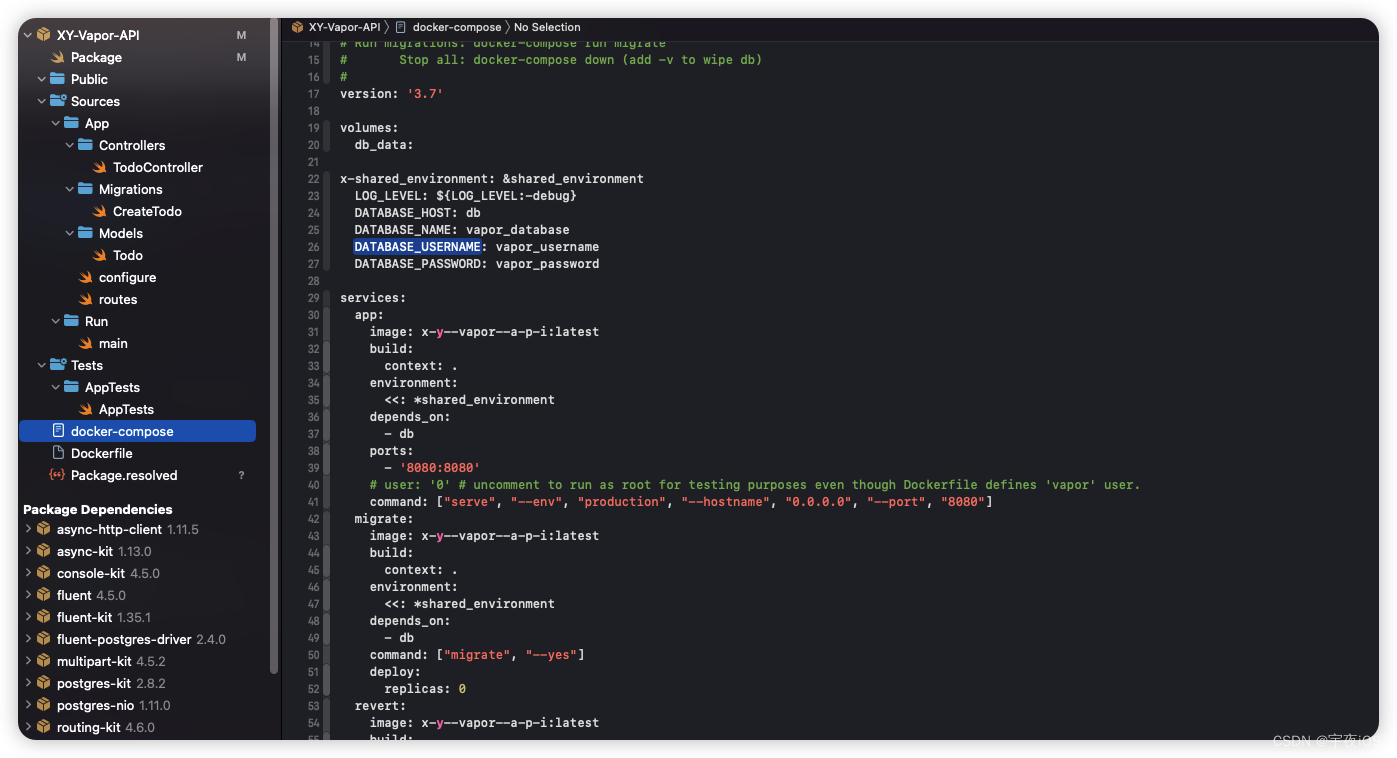Click the Models folder icon

[86, 233]
